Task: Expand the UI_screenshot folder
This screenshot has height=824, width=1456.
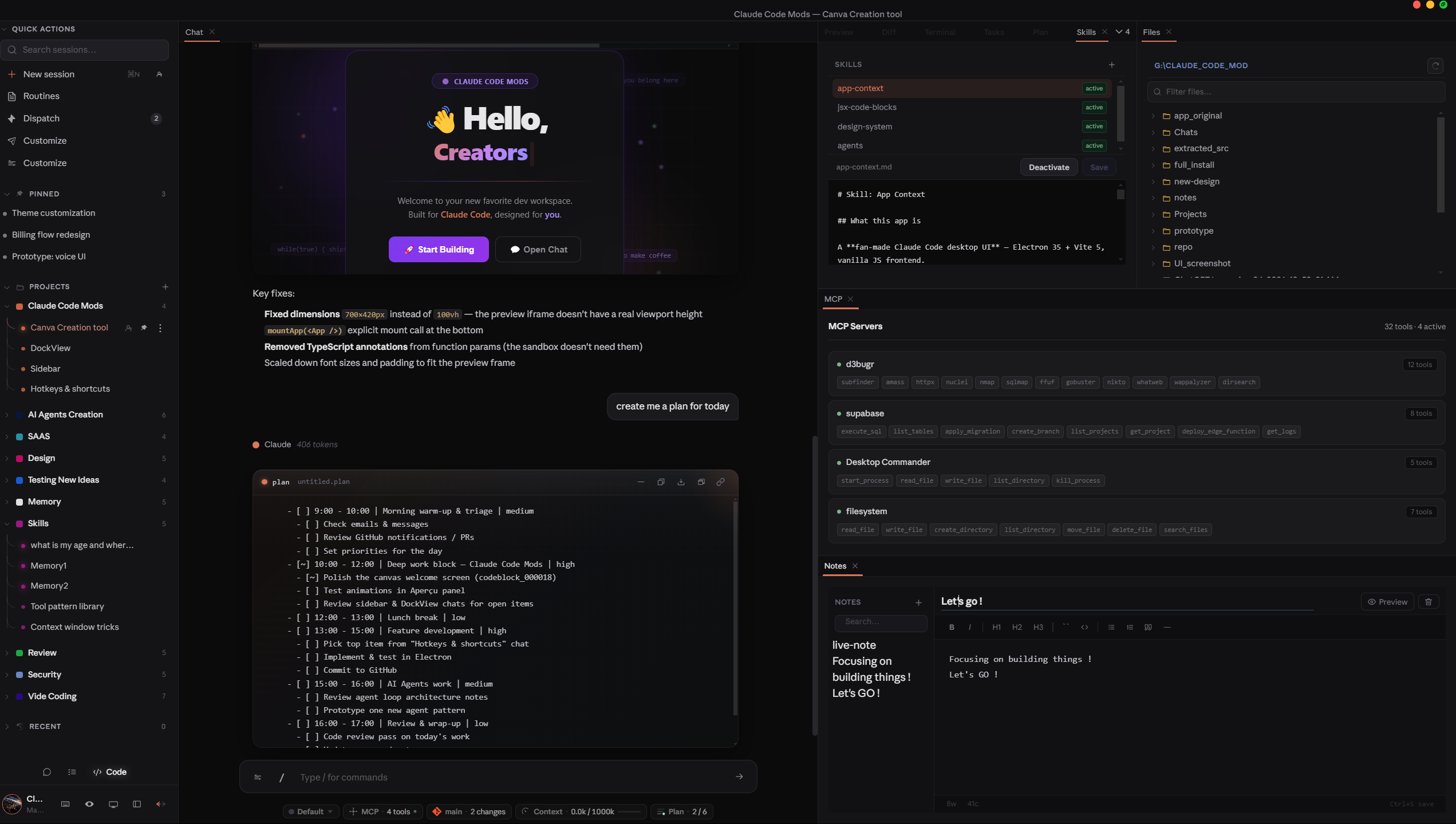Action: pos(1153,263)
